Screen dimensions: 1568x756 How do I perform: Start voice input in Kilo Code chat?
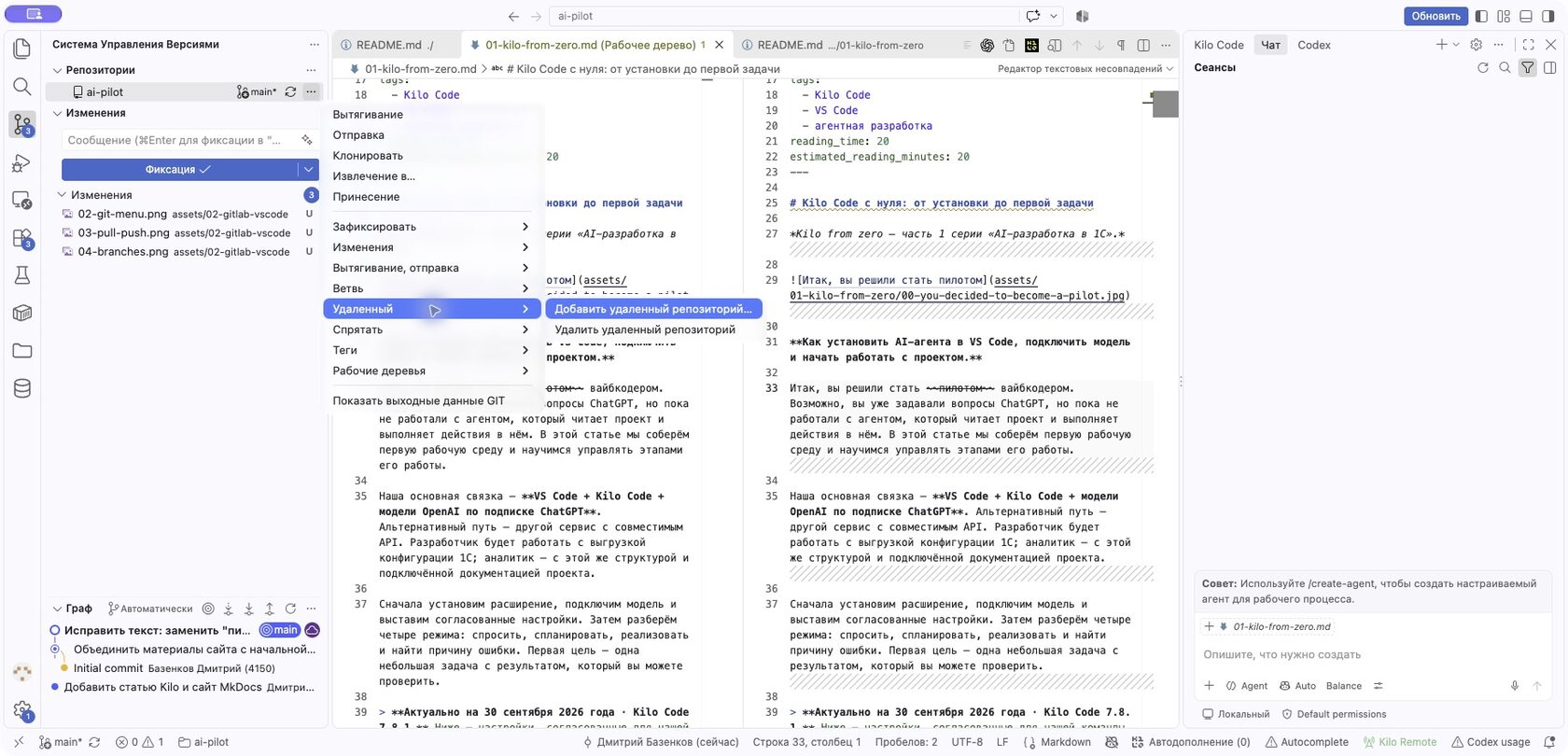(1515, 686)
